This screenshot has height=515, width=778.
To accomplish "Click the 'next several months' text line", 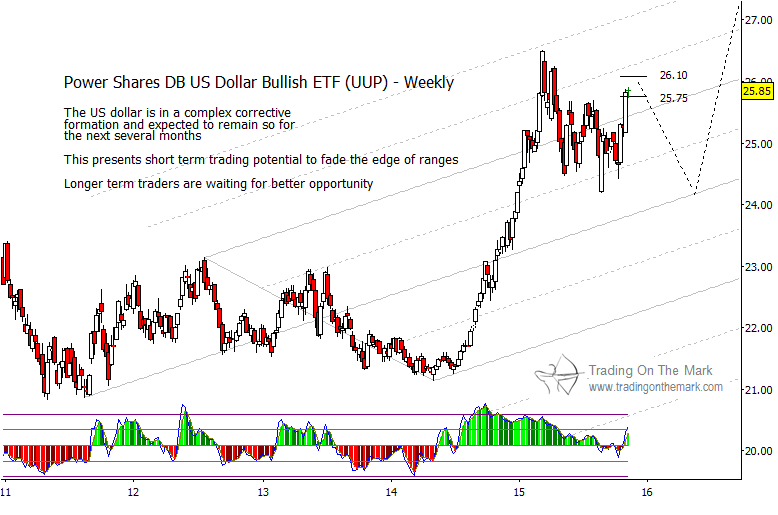I will (132, 136).
